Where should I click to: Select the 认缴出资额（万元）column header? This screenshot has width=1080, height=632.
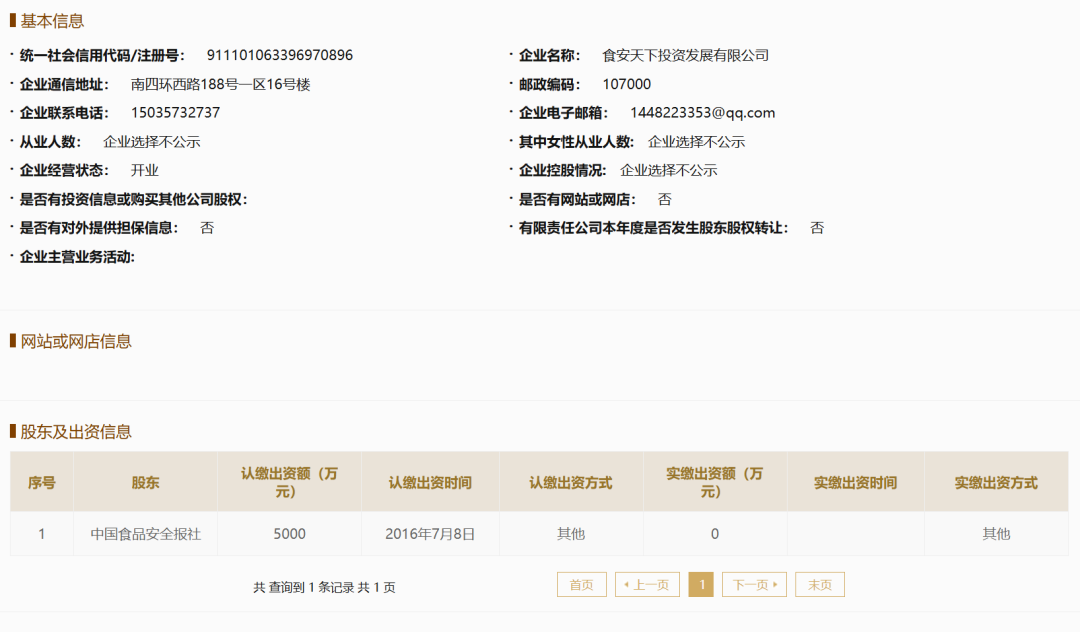point(290,481)
